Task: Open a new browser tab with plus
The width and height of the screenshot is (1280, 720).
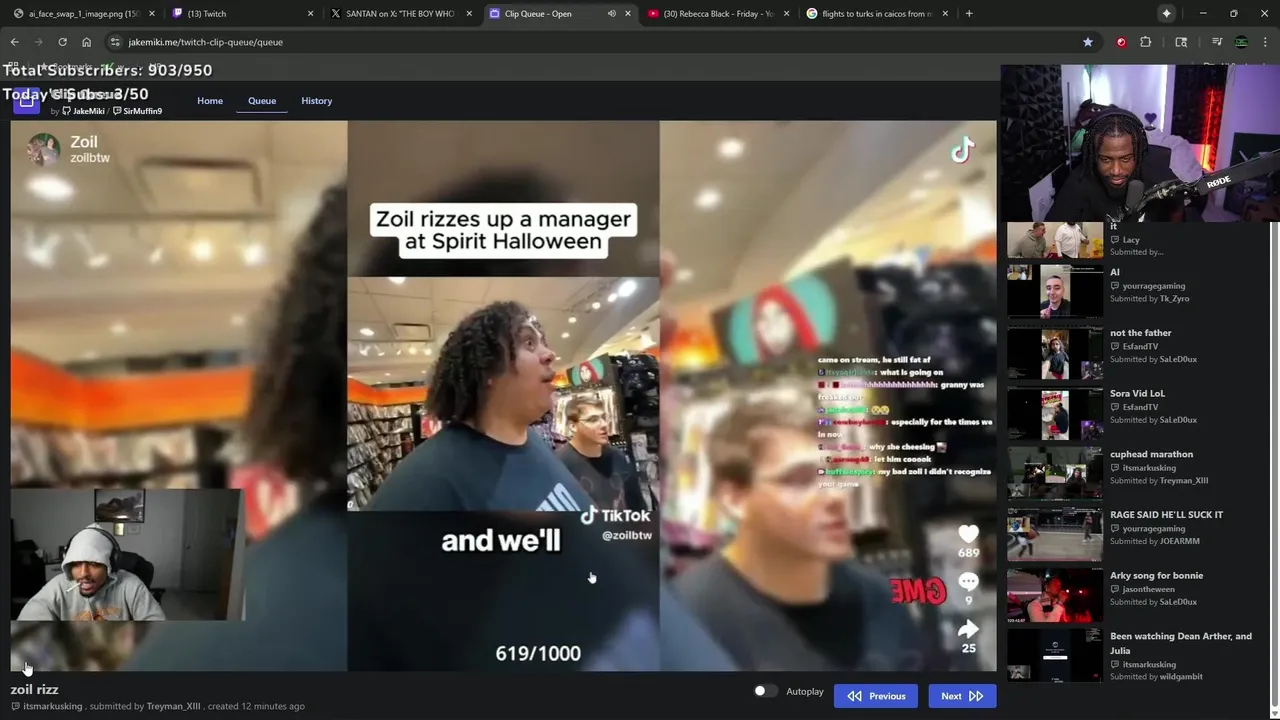Action: pos(969,14)
